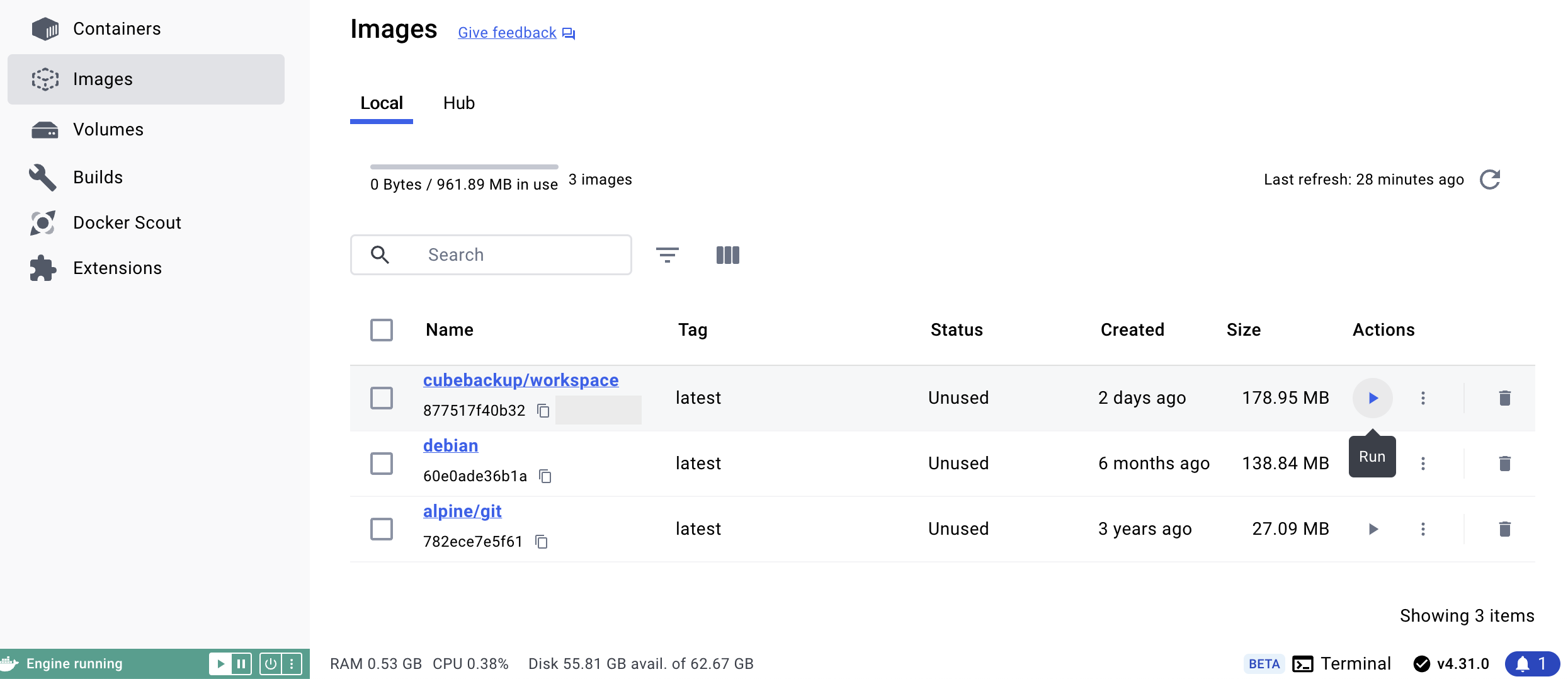This screenshot has width=1568, height=679.
Task: Pause the Docker engine
Action: (x=241, y=664)
